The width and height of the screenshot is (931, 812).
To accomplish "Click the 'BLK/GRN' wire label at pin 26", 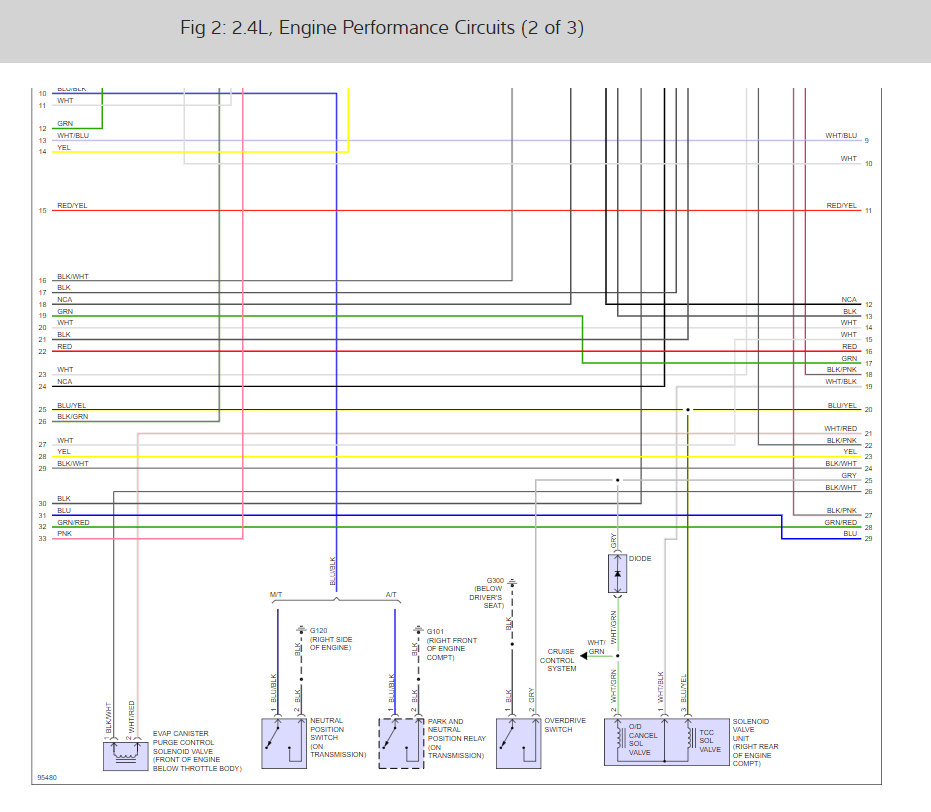I will point(72,417).
